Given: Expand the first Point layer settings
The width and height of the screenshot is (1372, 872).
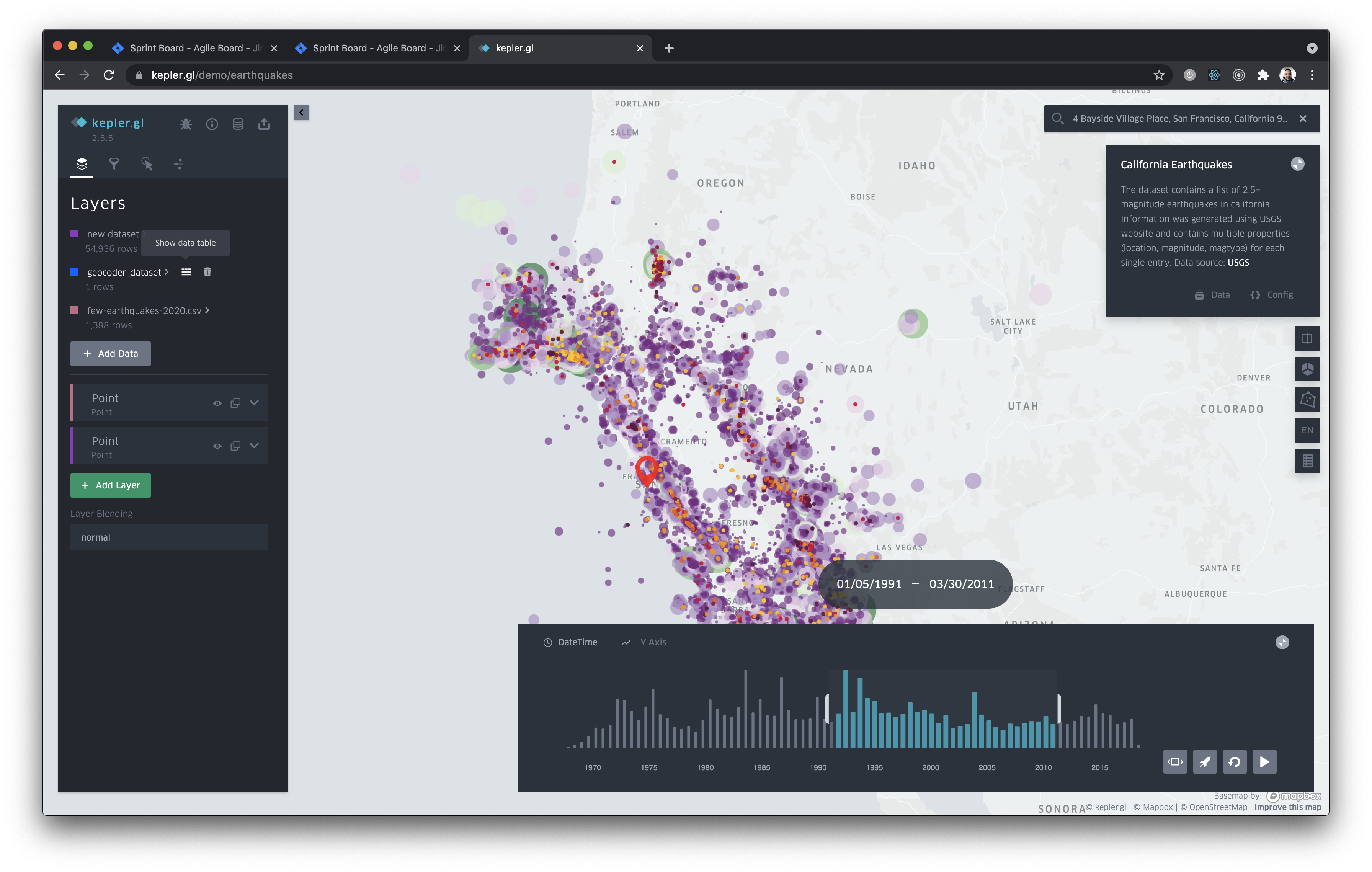Looking at the screenshot, I should (254, 403).
